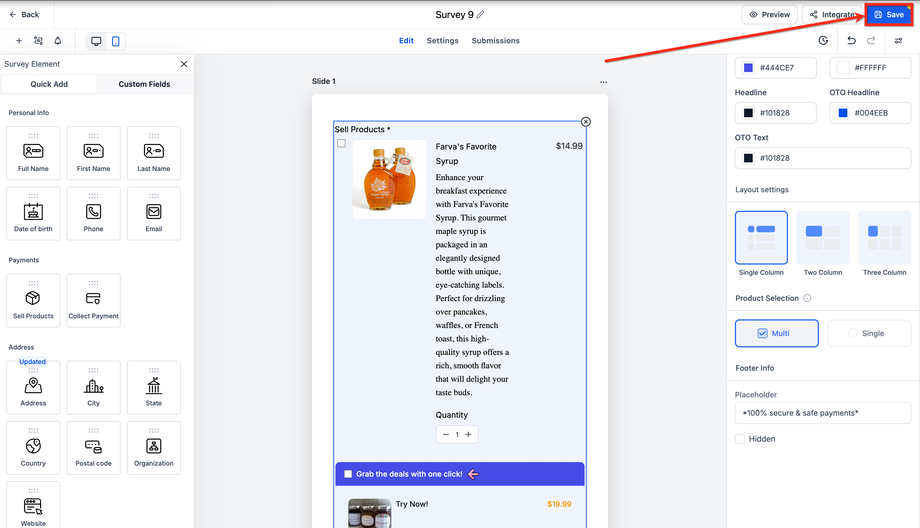
Task: Add the Phone field element
Action: [93, 214]
